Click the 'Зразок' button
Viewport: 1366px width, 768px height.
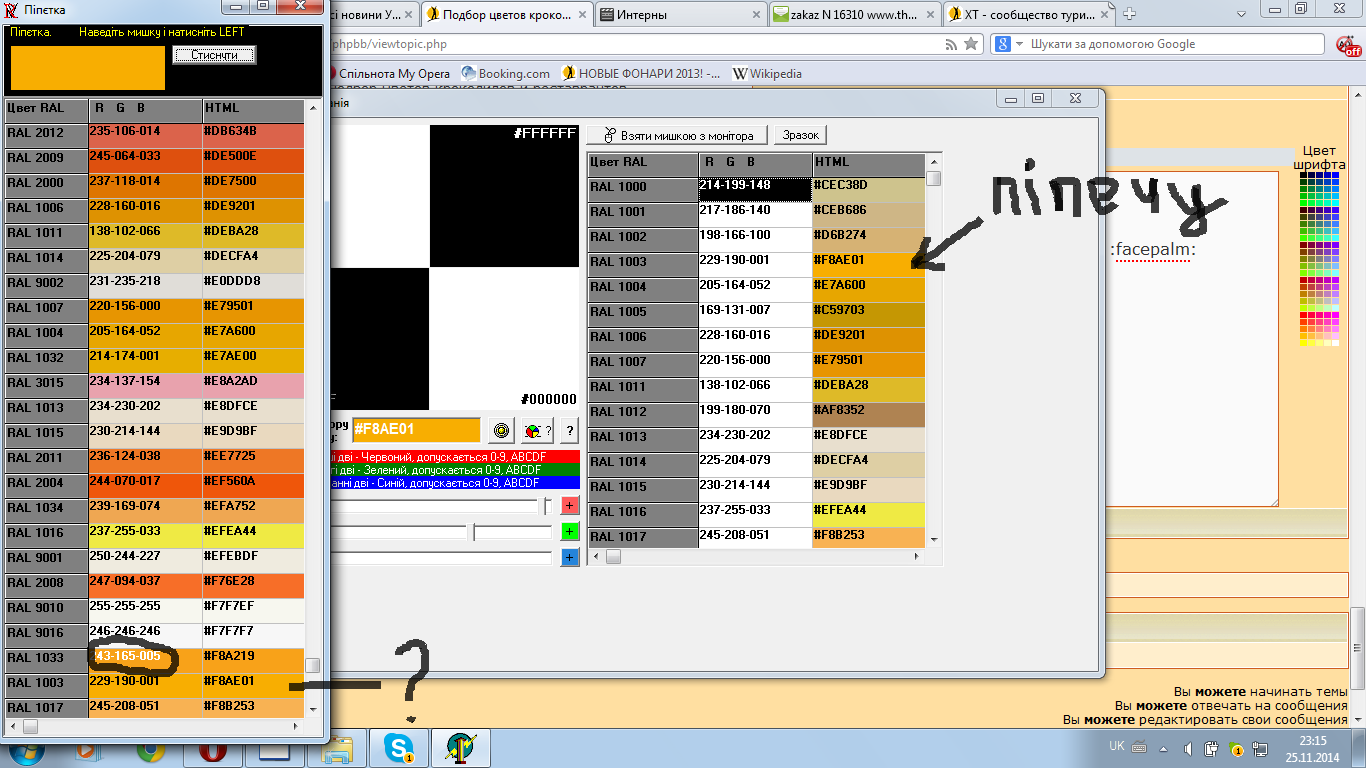[800, 135]
